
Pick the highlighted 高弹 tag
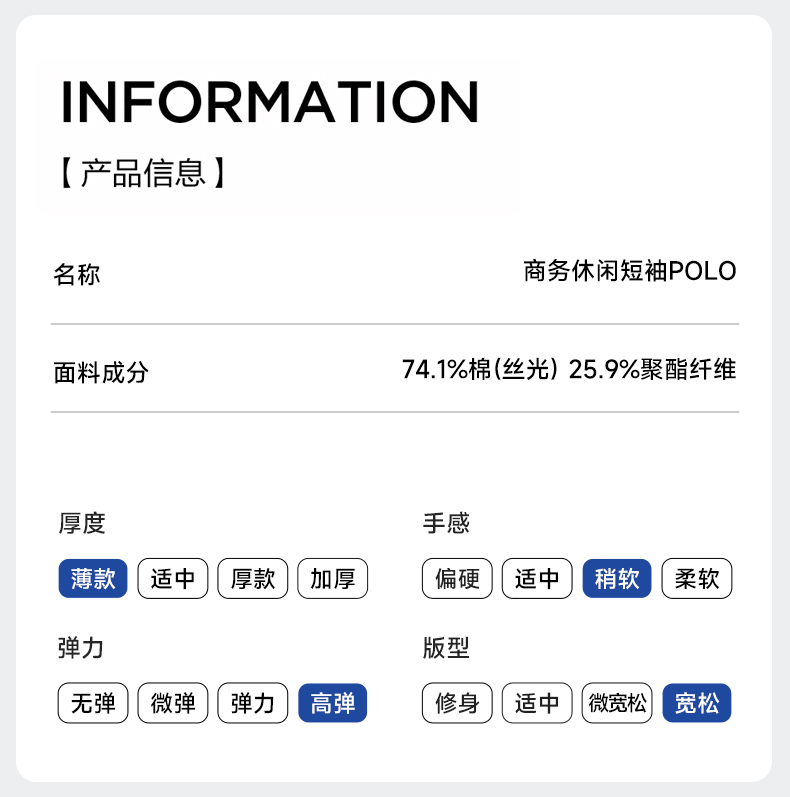tap(333, 703)
